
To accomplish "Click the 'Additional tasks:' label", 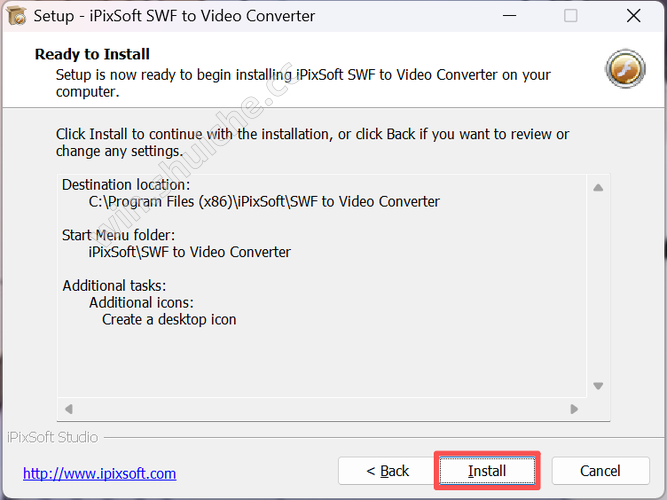I will (x=114, y=286).
